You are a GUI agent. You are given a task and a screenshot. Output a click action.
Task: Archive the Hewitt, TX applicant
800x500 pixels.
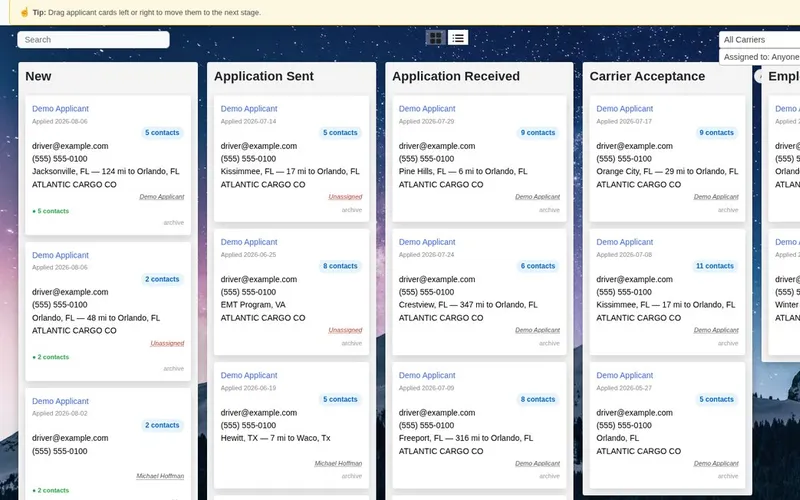click(x=352, y=476)
